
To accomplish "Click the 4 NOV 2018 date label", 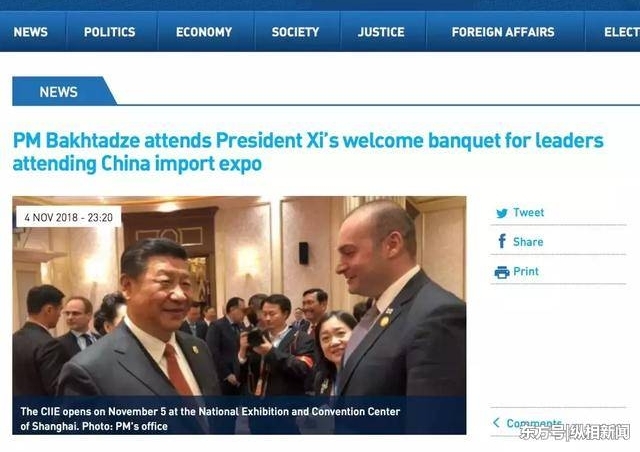I will point(69,217).
